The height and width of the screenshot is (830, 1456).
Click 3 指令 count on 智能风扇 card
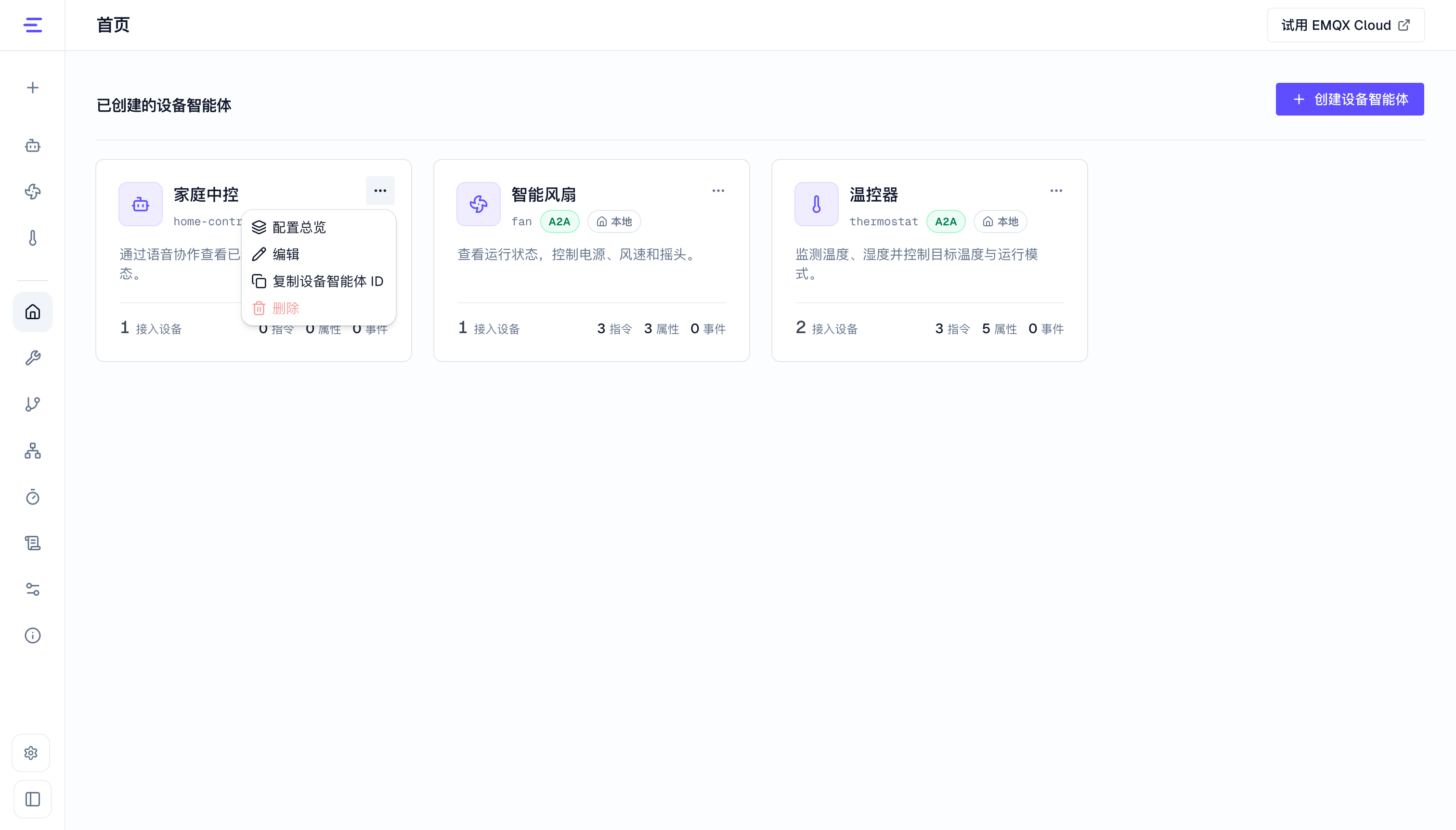tap(614, 329)
